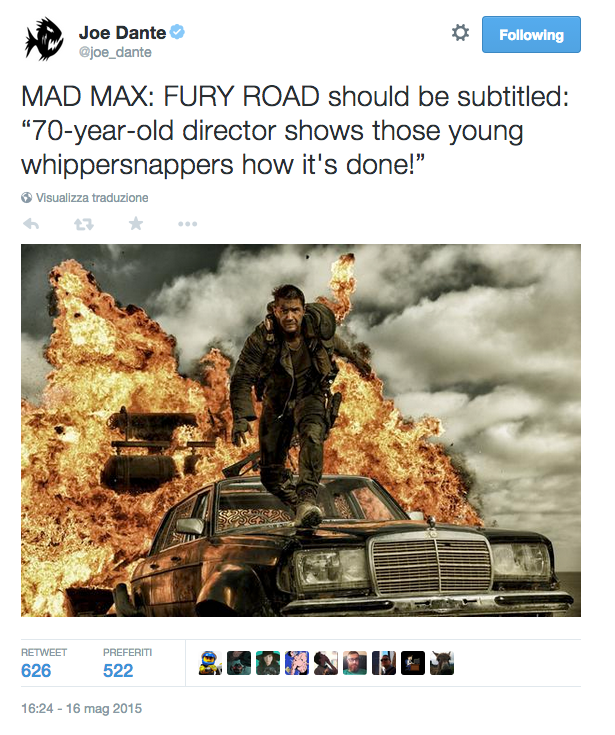This screenshot has width=615, height=735.
Task: Favorite the tweet with star icon
Action: pos(136,224)
